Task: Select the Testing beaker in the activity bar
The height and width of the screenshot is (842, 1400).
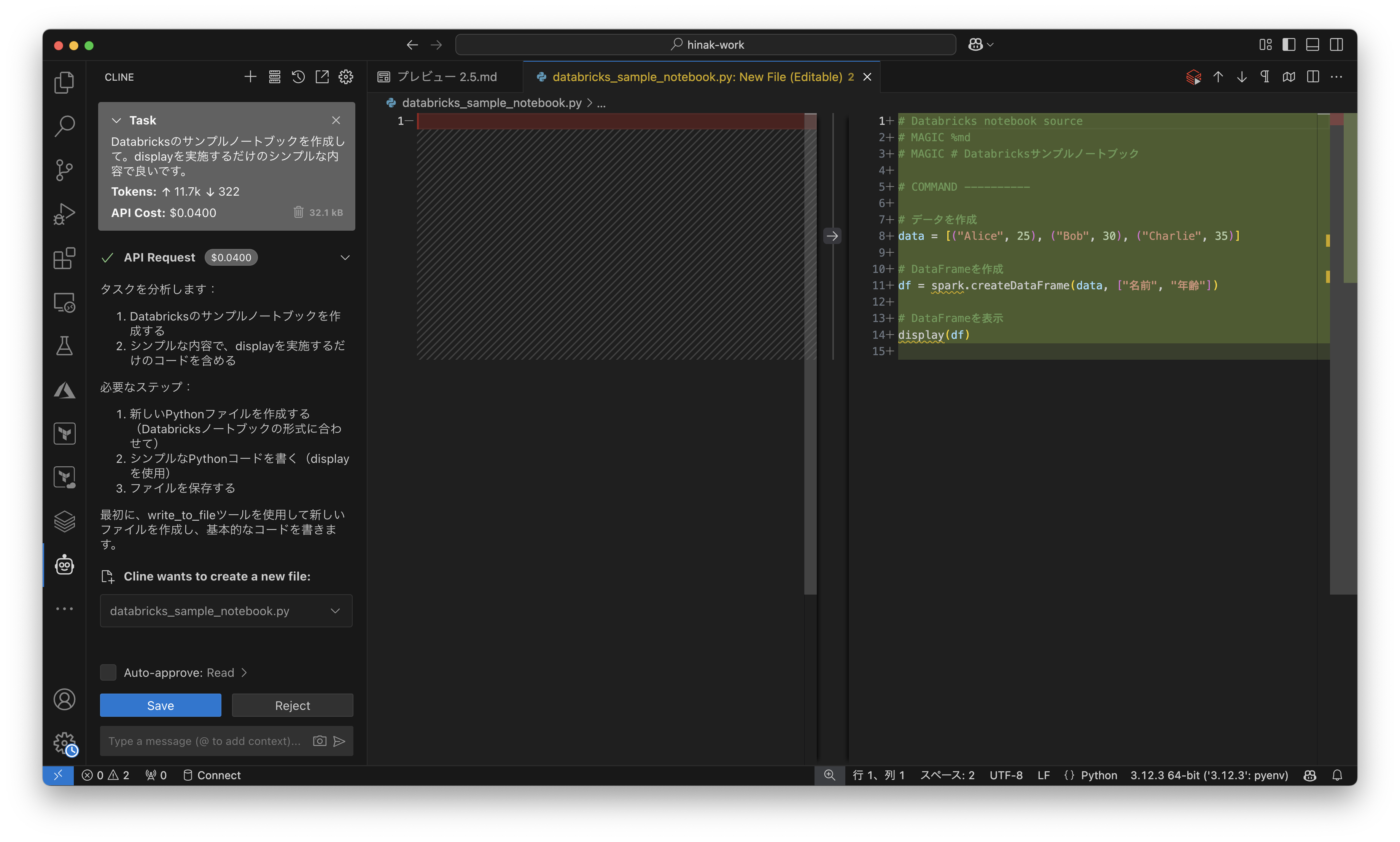Action: click(64, 346)
